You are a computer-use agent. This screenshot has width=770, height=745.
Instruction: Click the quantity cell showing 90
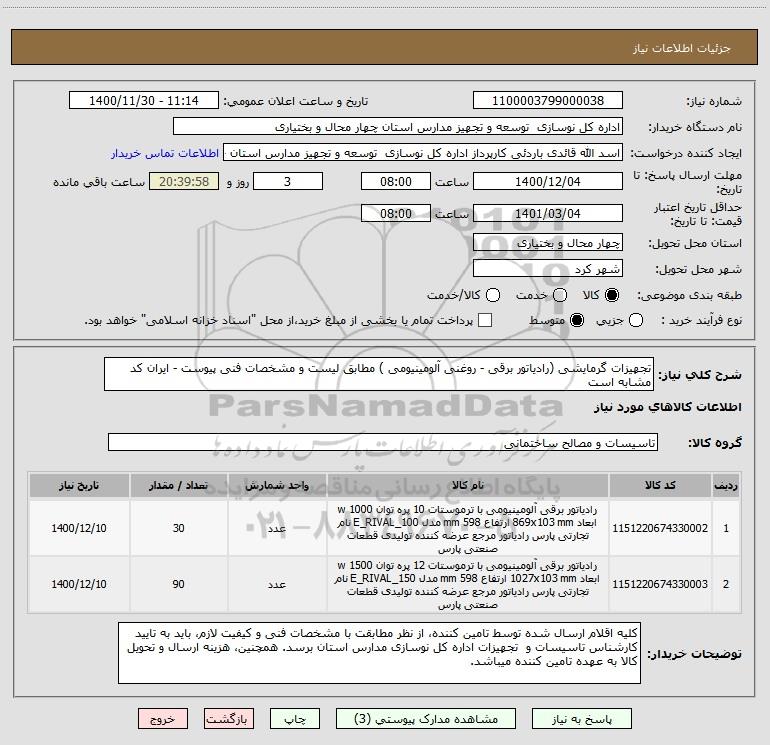[179, 584]
